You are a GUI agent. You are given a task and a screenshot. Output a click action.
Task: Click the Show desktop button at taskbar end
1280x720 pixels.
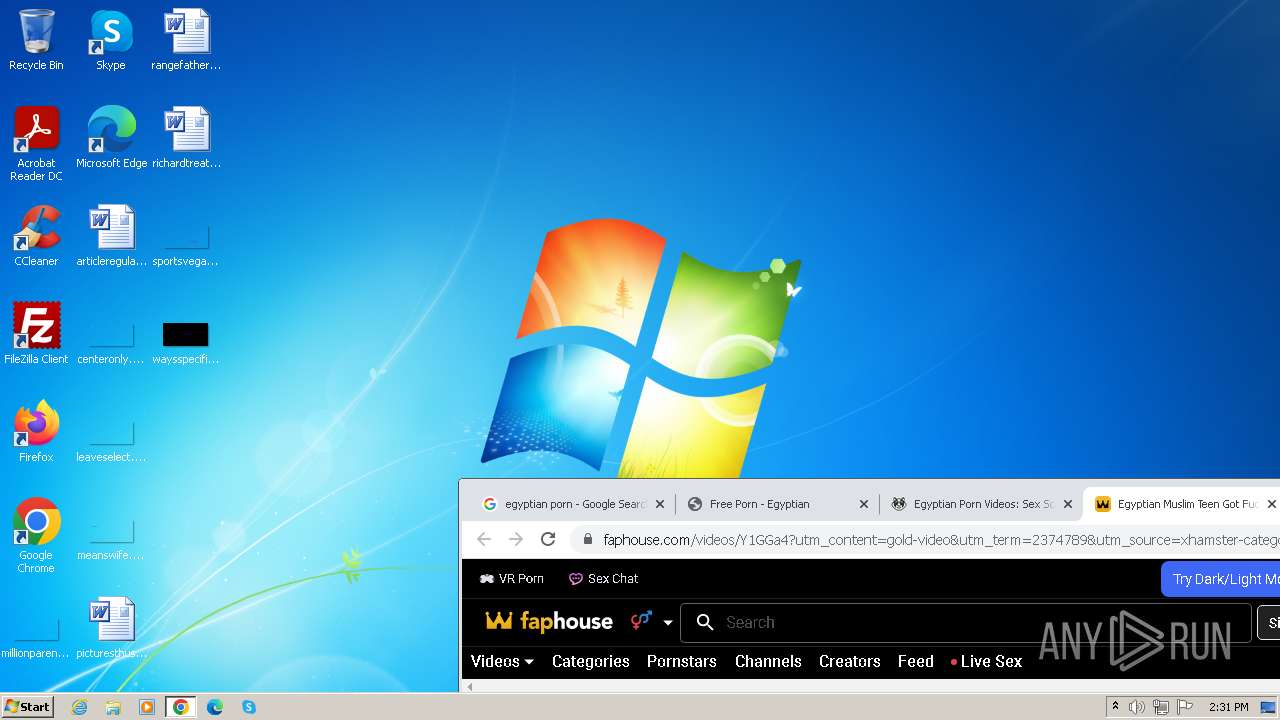pos(1270,707)
